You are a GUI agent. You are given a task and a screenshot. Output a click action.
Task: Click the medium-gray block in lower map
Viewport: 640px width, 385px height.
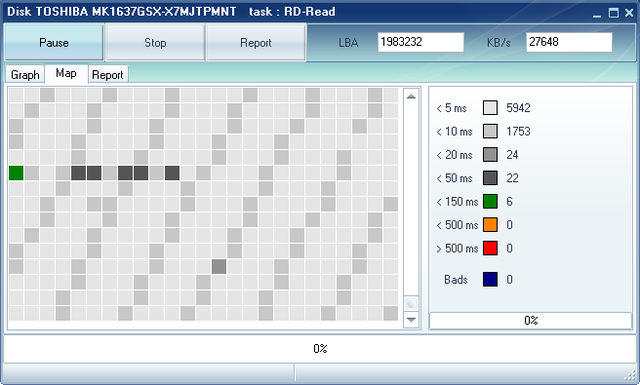[219, 267]
